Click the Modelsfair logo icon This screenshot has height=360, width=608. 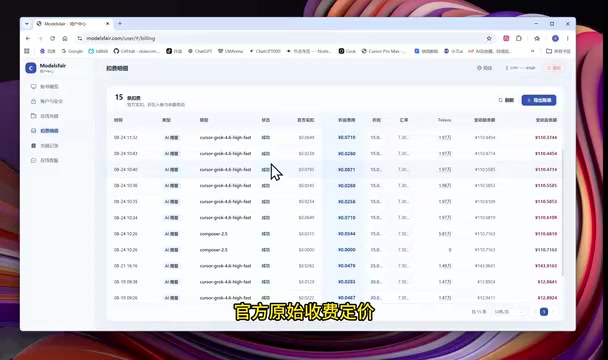click(31, 68)
